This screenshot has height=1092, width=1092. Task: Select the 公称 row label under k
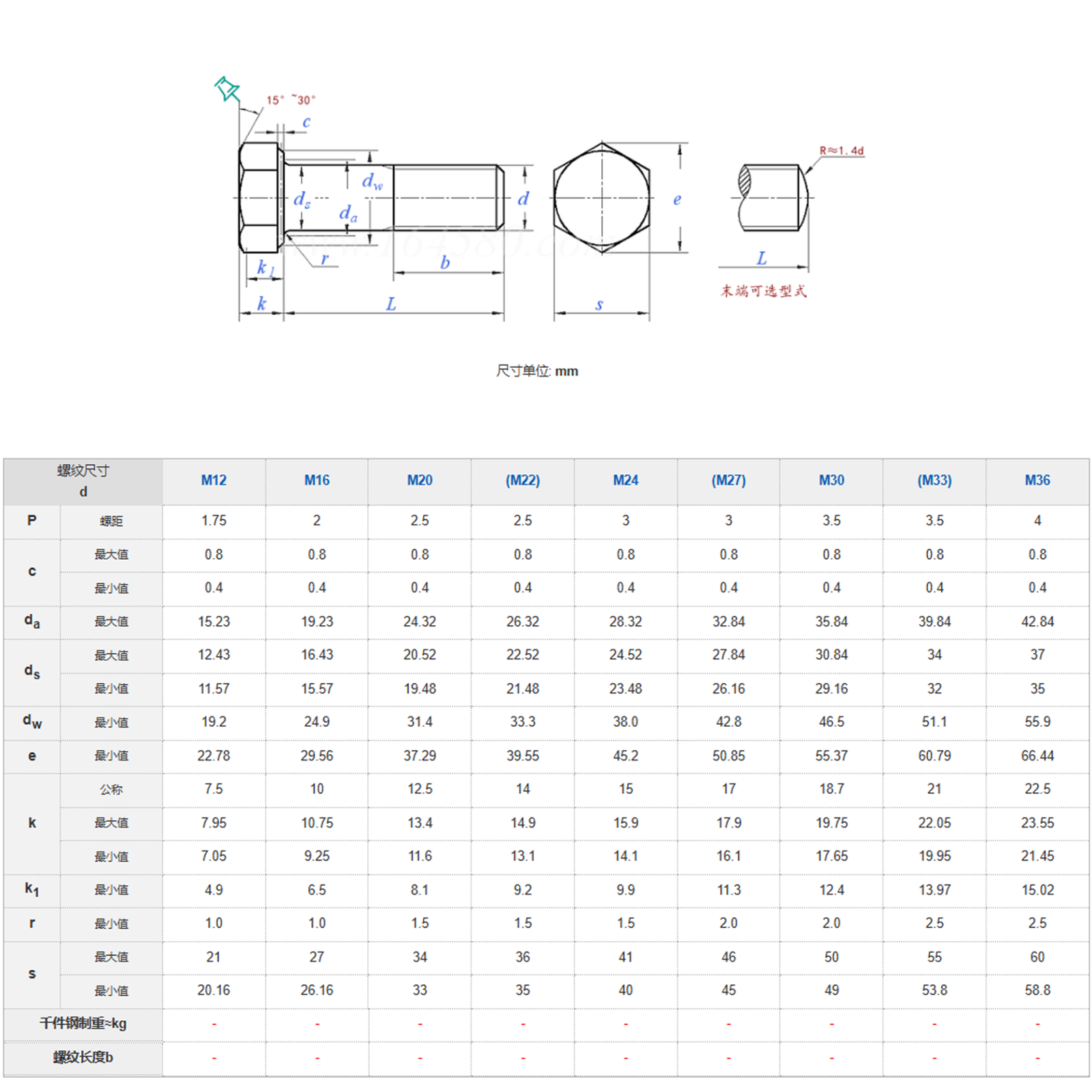(x=111, y=790)
